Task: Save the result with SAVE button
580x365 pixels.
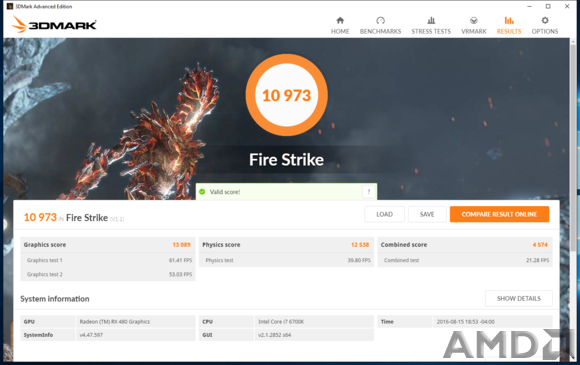Action: (427, 214)
